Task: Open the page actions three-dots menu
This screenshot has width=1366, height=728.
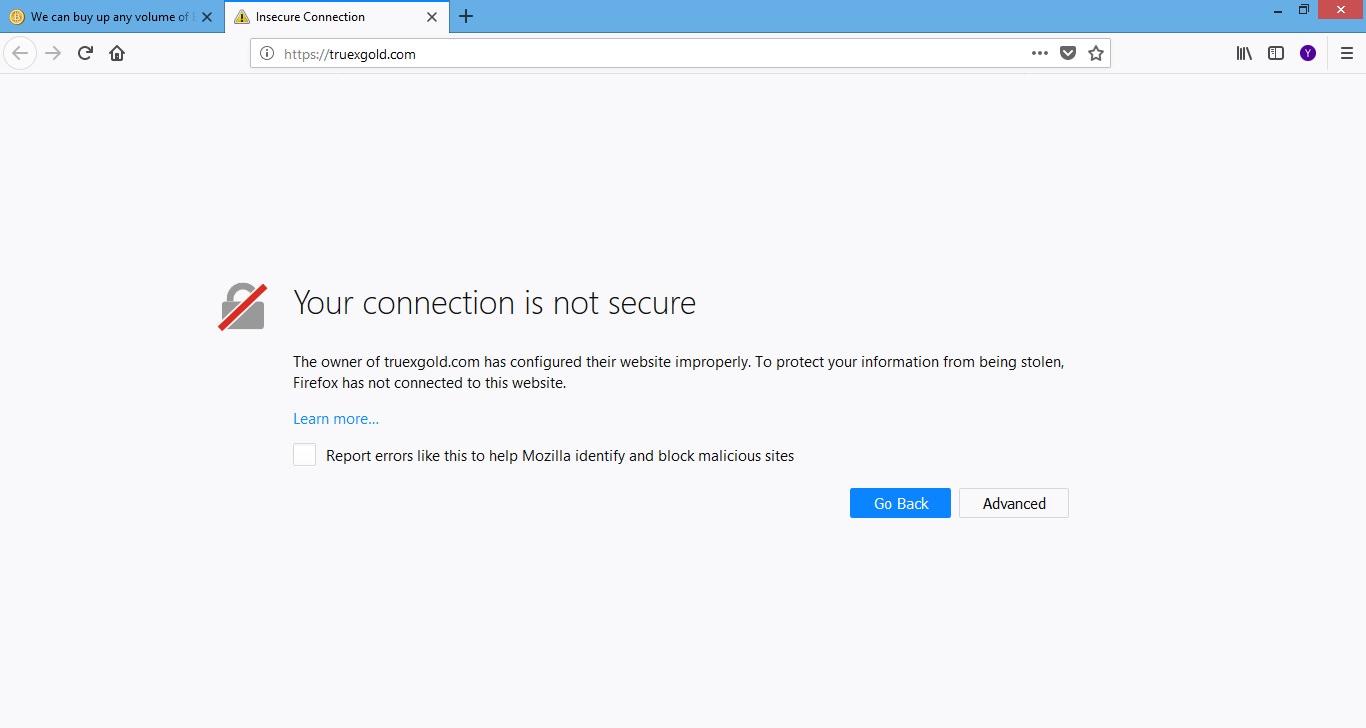Action: (x=1040, y=54)
